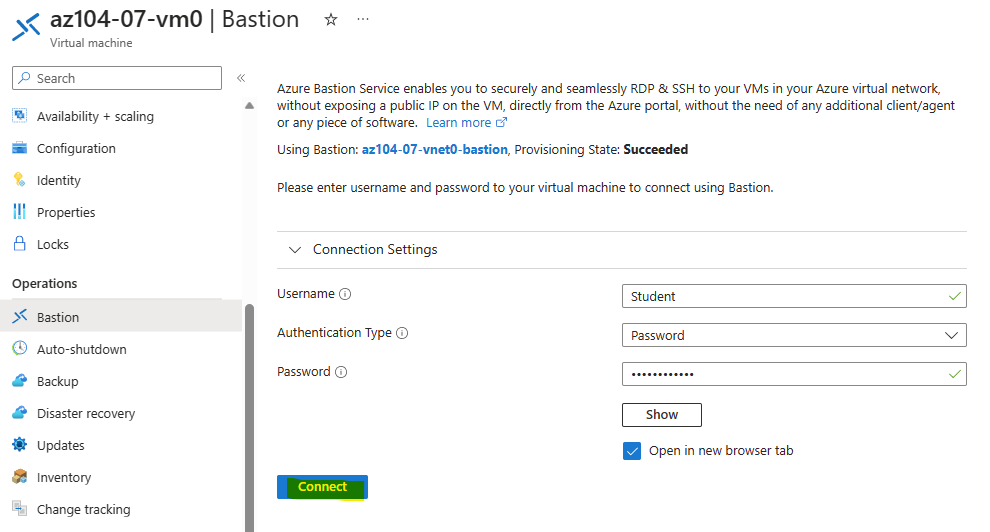Open the Change tracking menu item

[83, 509]
